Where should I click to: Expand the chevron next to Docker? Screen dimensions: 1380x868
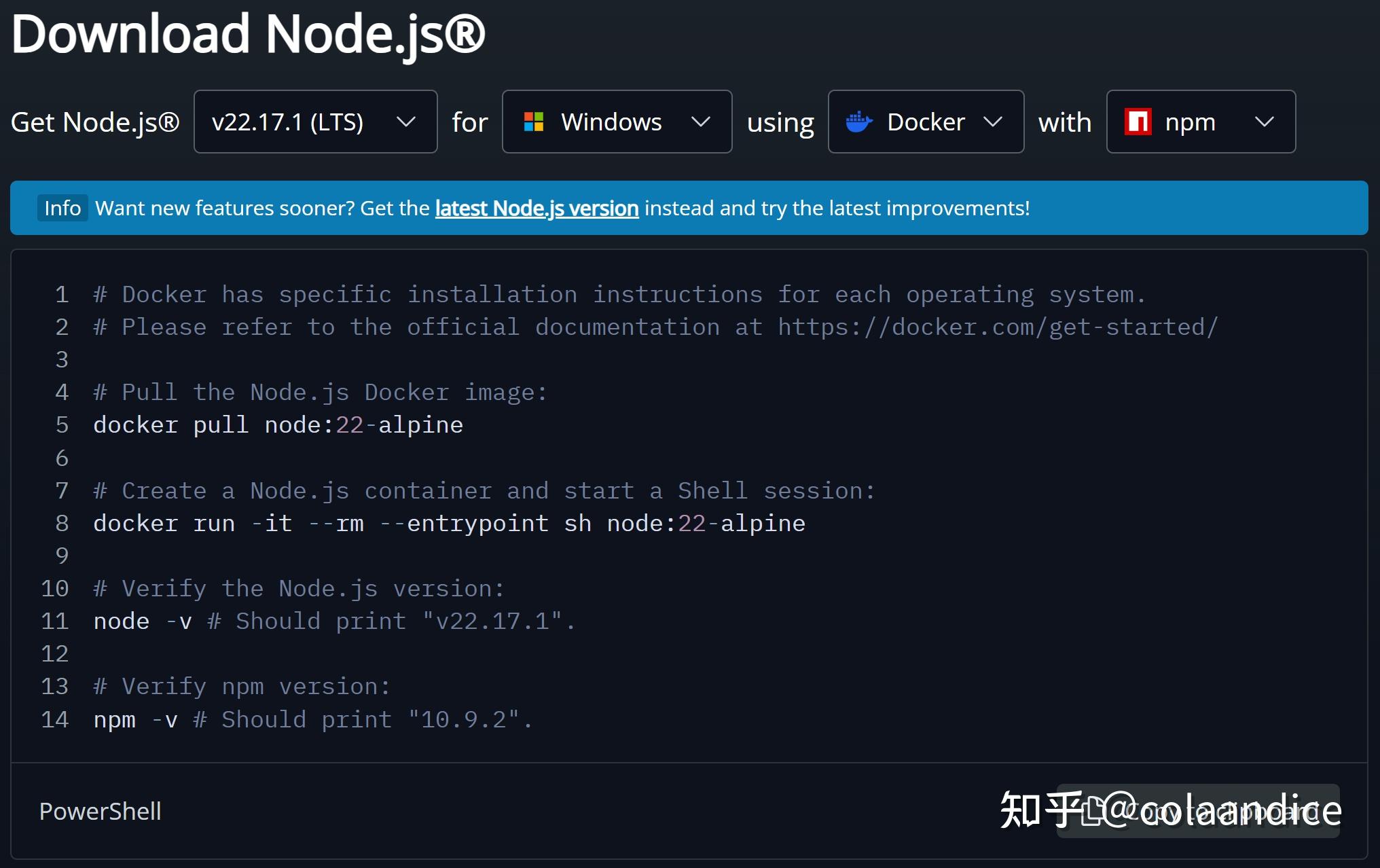(994, 122)
